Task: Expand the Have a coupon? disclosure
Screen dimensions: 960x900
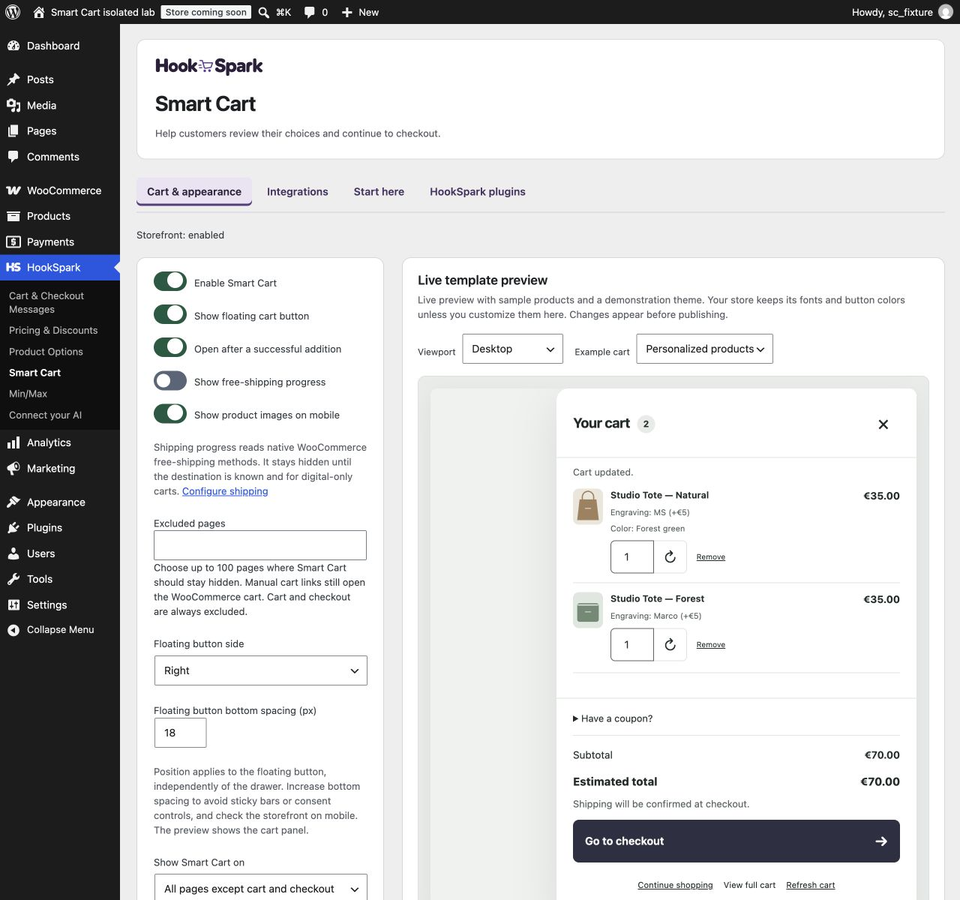Action: point(613,719)
